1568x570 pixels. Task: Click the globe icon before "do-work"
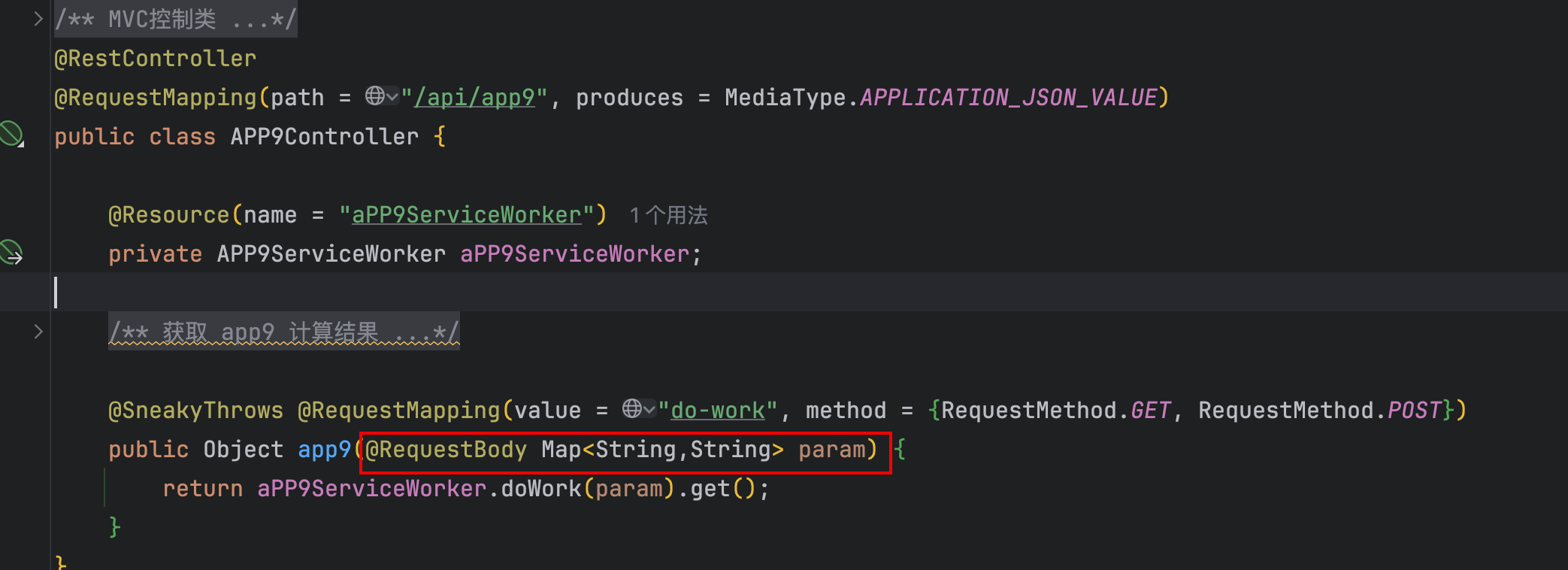pyautogui.click(x=631, y=409)
